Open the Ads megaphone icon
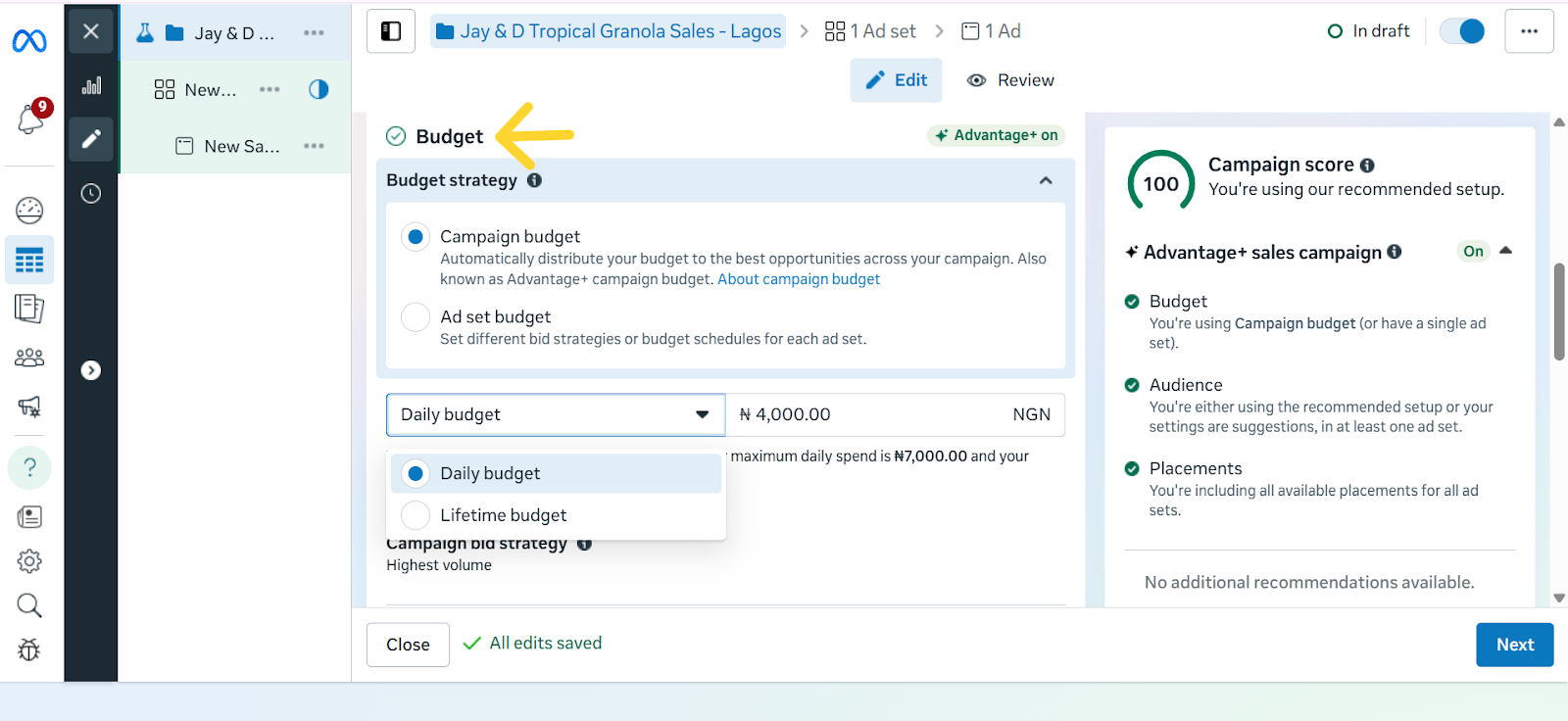This screenshot has width=1568, height=721. pyautogui.click(x=29, y=408)
